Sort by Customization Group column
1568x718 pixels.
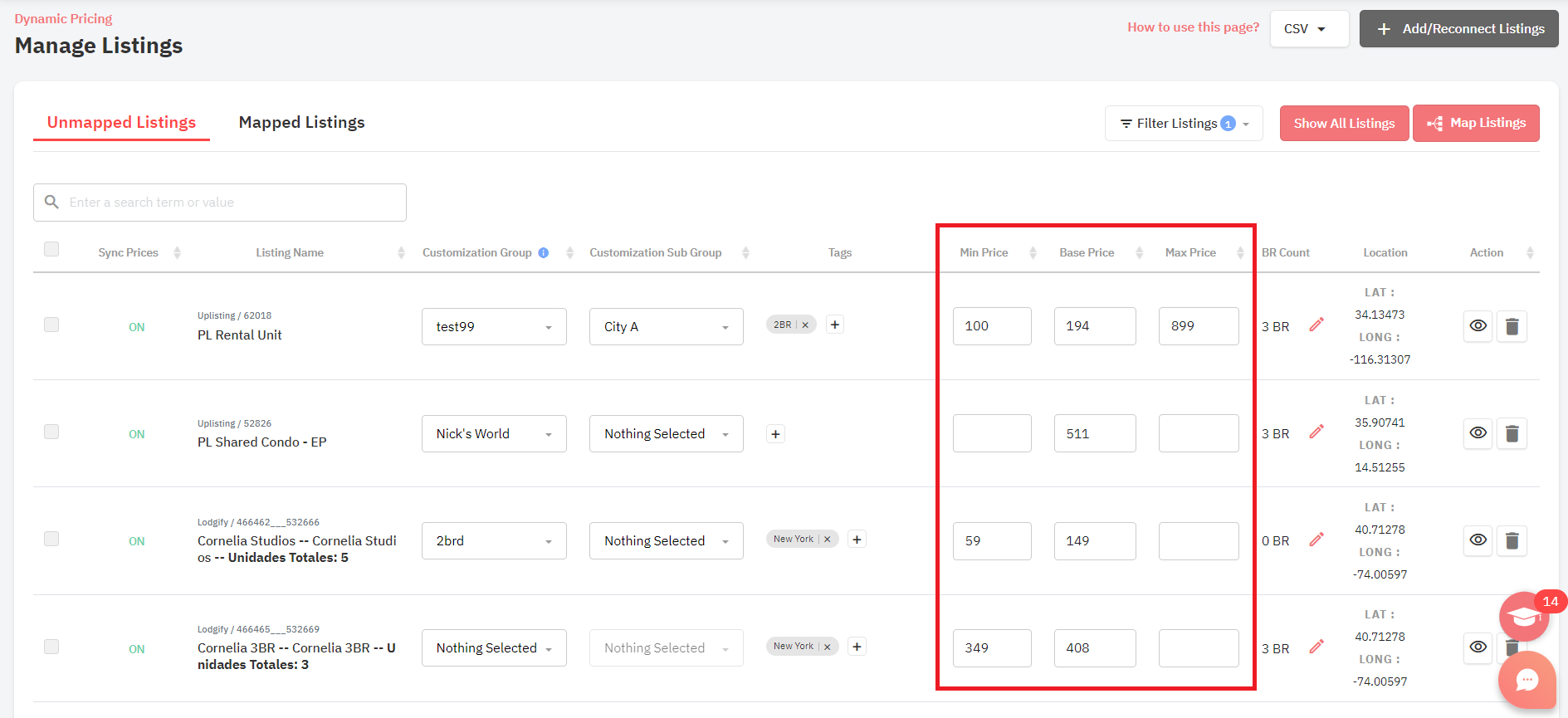pyautogui.click(x=569, y=252)
